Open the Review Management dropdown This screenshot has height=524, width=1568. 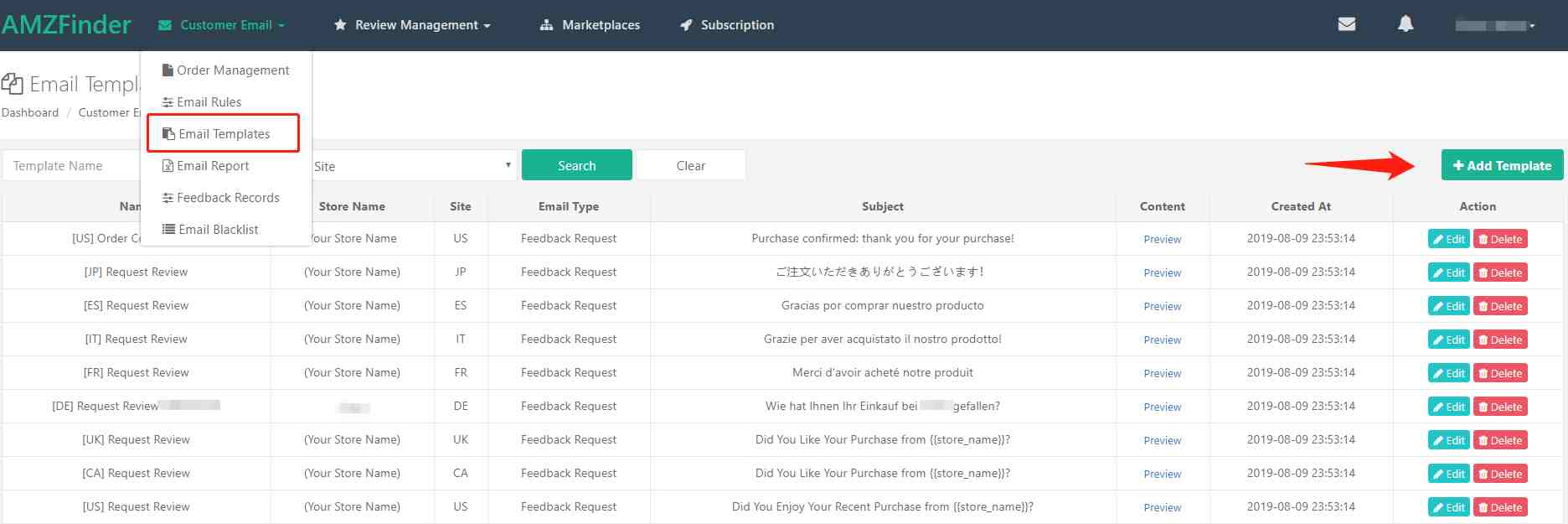pyautogui.click(x=412, y=25)
